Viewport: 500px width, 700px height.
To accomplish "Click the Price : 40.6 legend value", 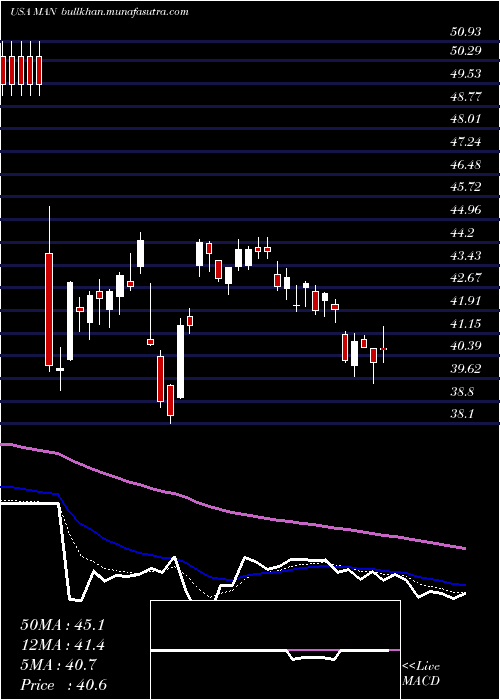I will click(63, 685).
